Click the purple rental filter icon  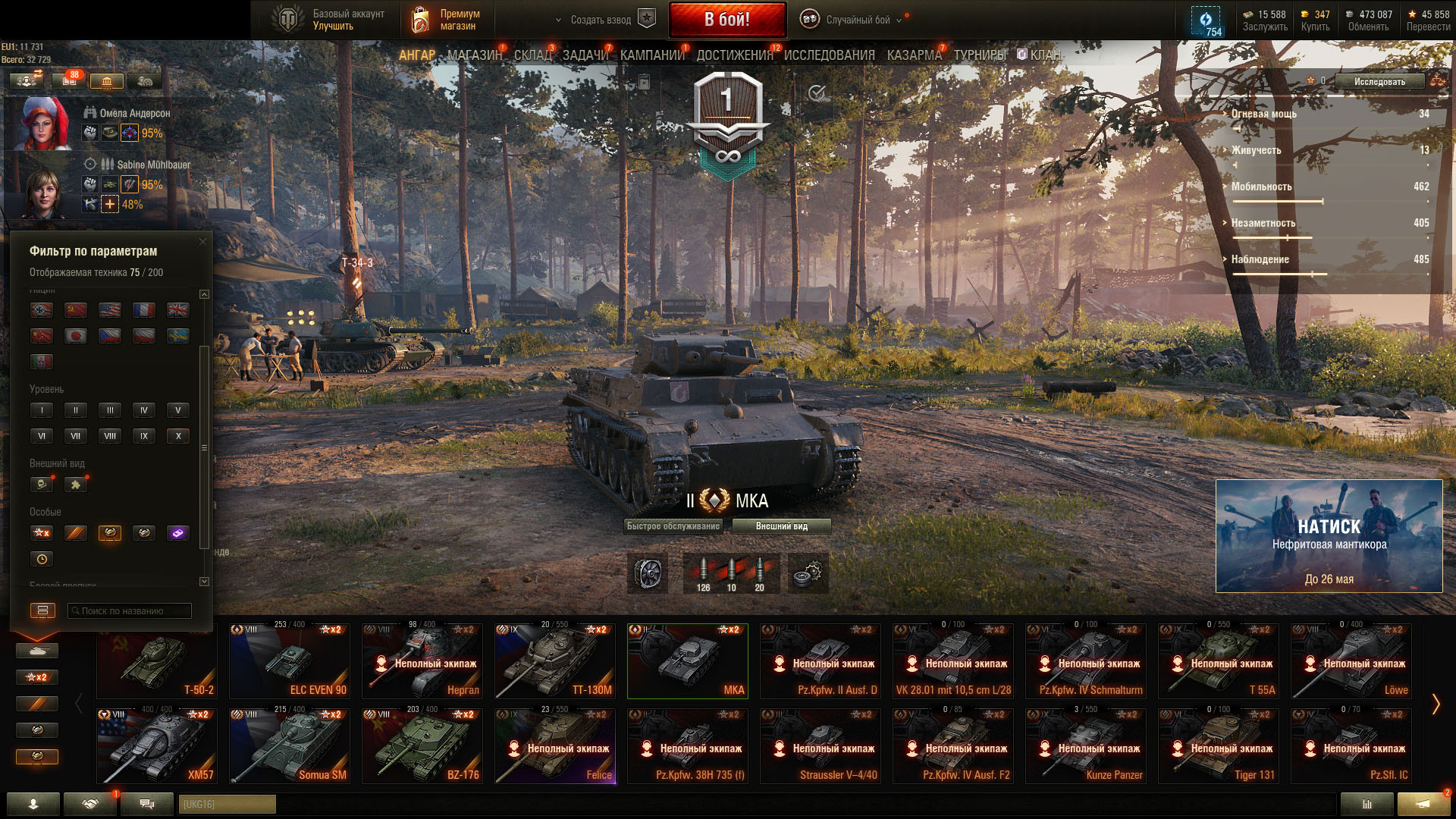(x=178, y=533)
